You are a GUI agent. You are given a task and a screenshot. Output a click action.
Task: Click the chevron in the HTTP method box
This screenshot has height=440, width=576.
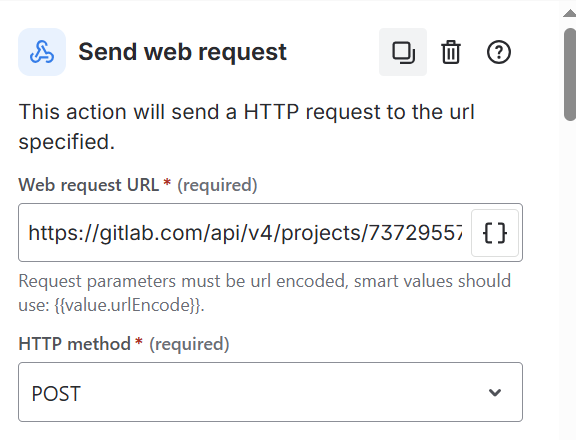(495, 393)
